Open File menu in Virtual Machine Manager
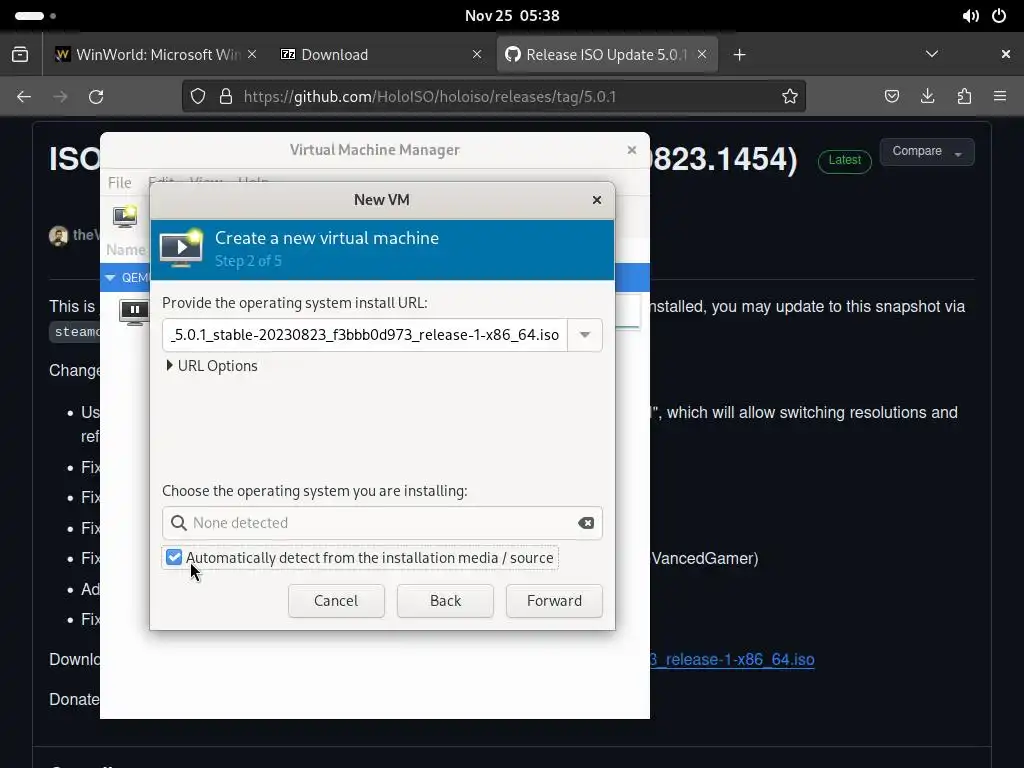Image resolution: width=1024 pixels, height=768 pixels. (x=120, y=182)
